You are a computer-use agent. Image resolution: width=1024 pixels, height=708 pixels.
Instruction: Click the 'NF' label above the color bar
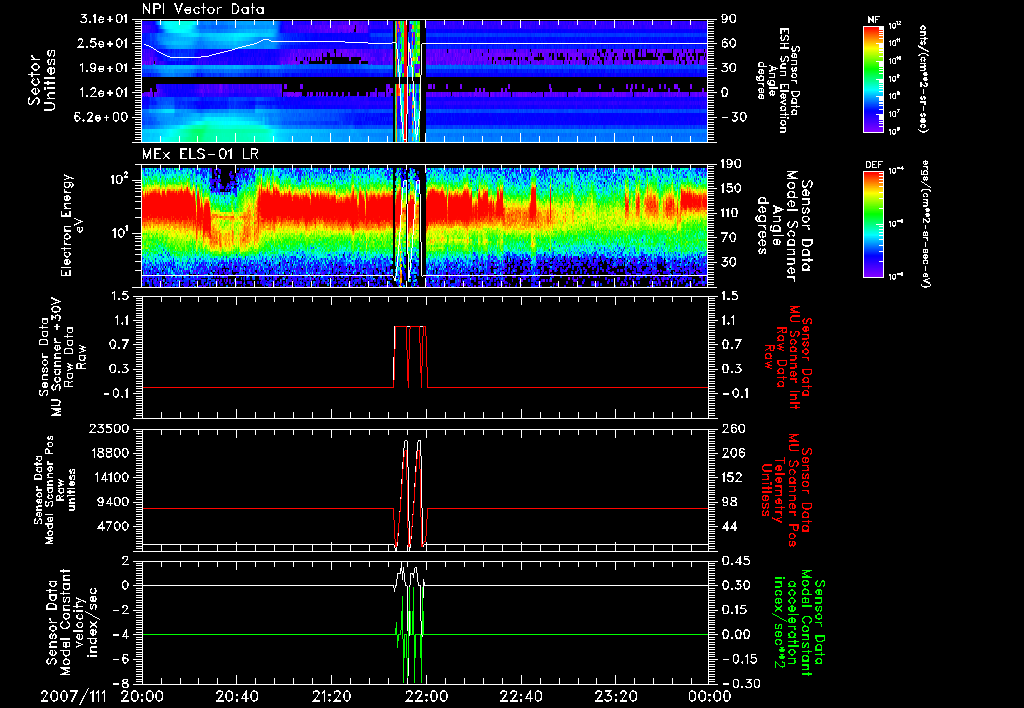[x=874, y=20]
